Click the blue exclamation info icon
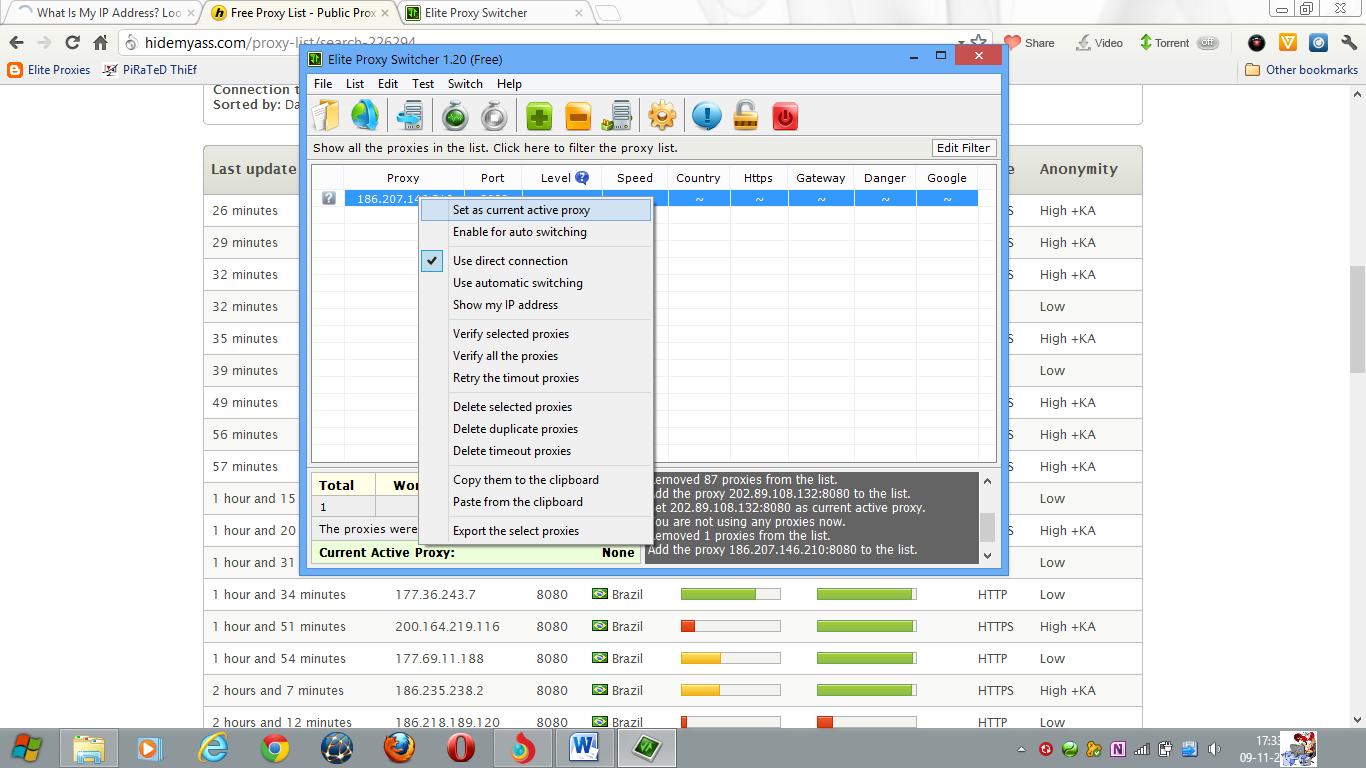 [706, 116]
